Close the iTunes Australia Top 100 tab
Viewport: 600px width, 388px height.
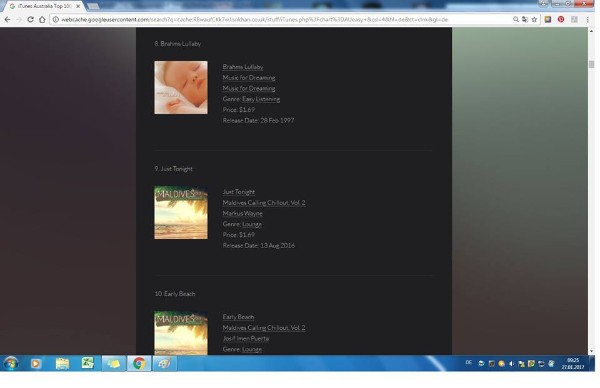[78, 7]
